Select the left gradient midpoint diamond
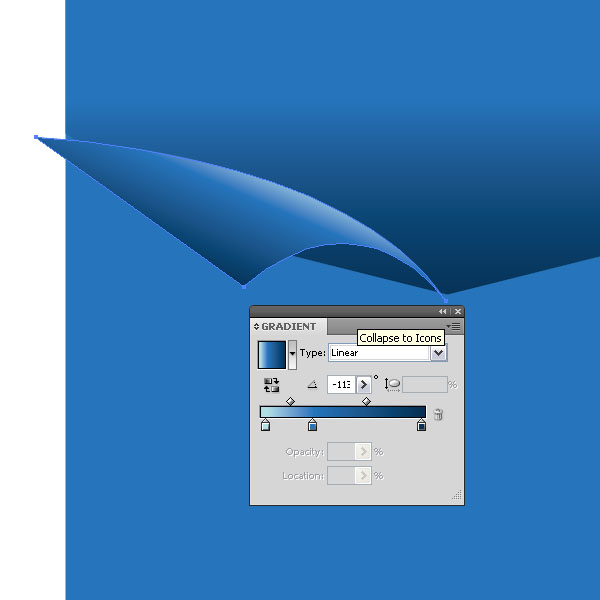The width and height of the screenshot is (600, 600). point(290,401)
